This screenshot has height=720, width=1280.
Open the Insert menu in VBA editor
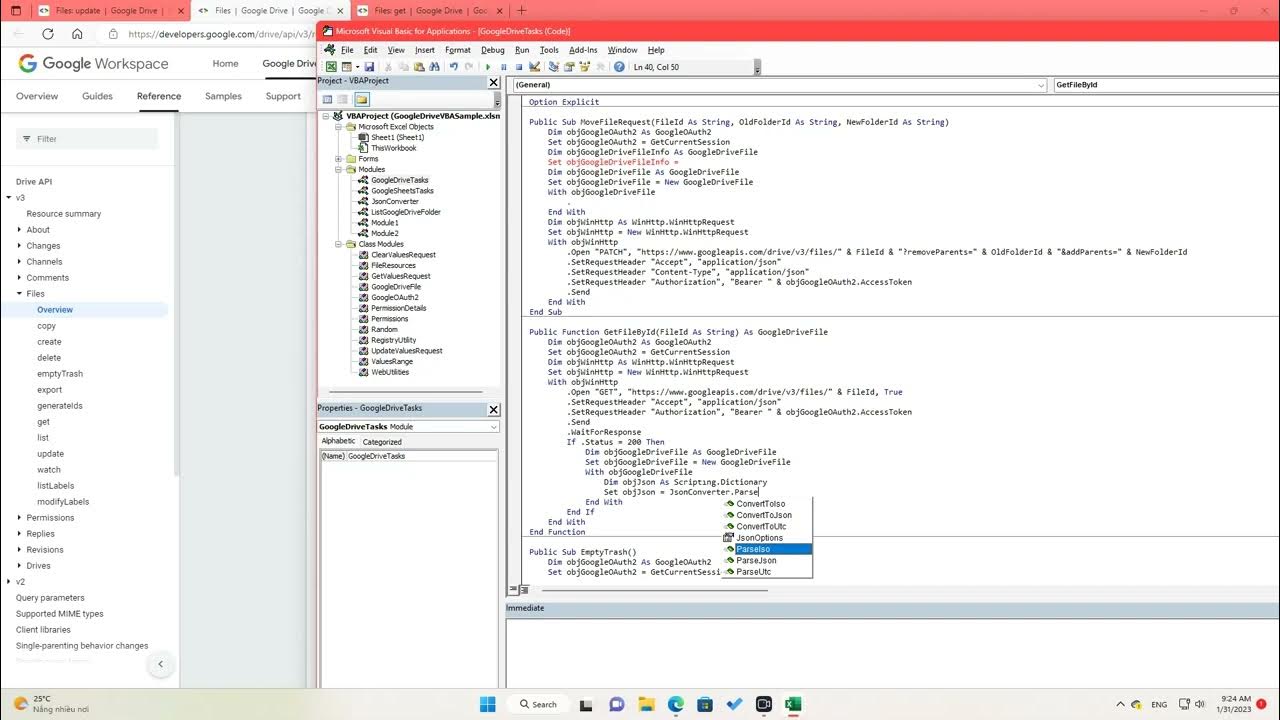pos(425,50)
